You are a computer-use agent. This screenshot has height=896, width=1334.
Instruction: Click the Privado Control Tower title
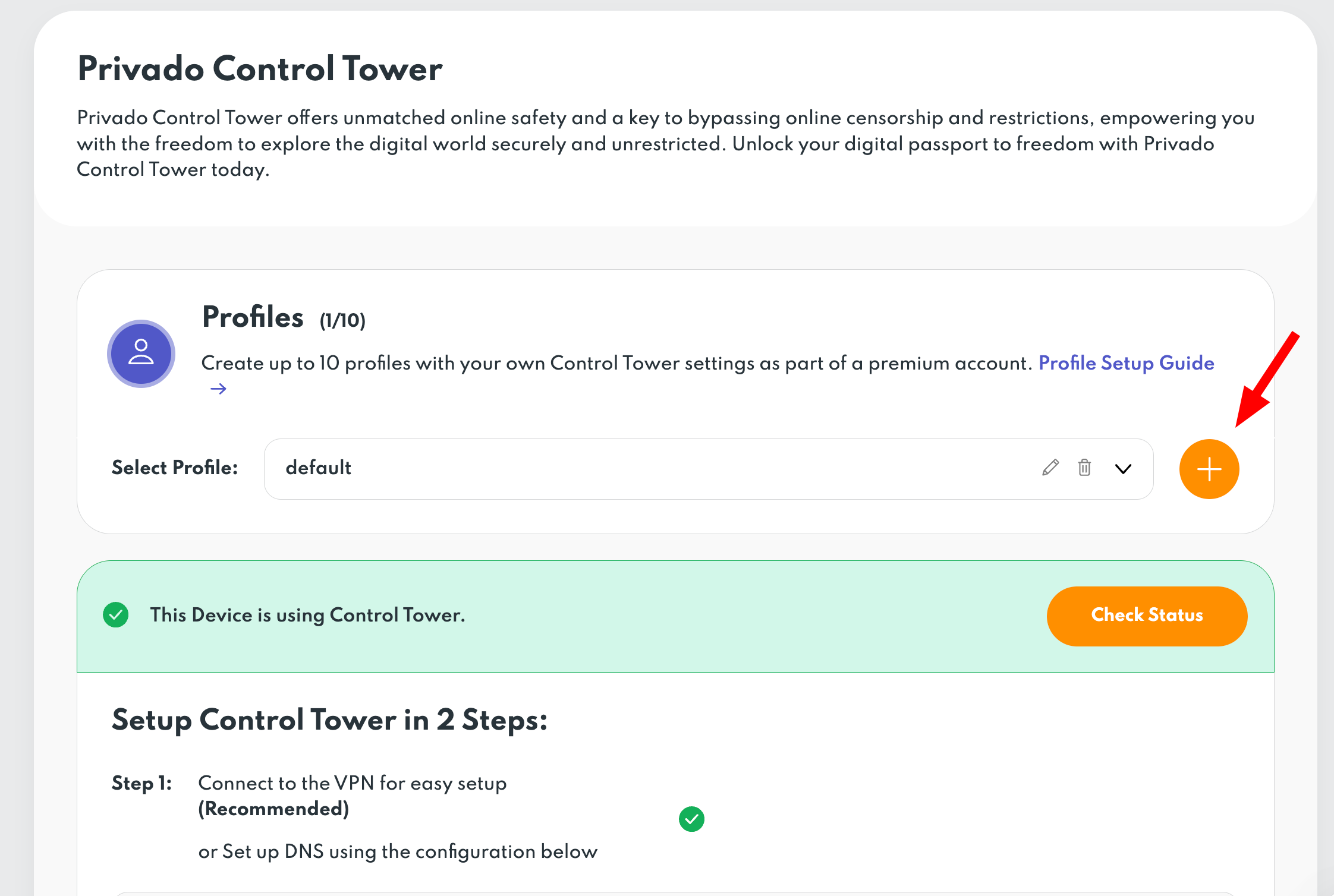260,68
